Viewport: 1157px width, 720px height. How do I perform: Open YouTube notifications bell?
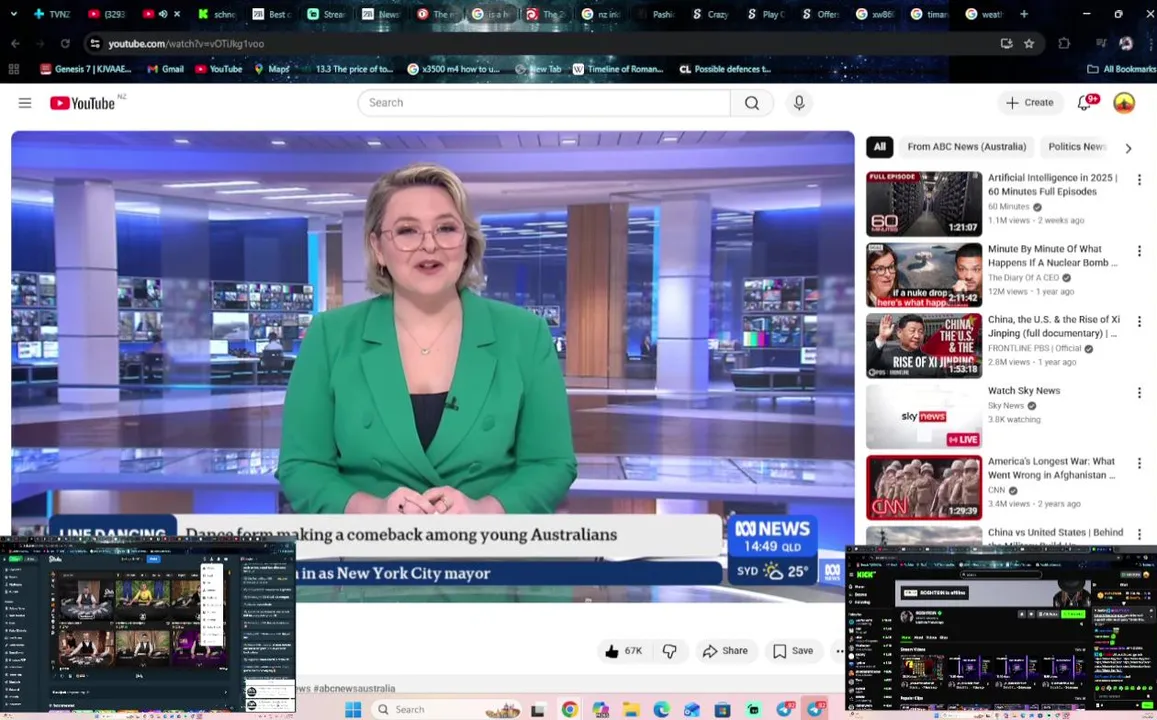pyautogui.click(x=1084, y=103)
